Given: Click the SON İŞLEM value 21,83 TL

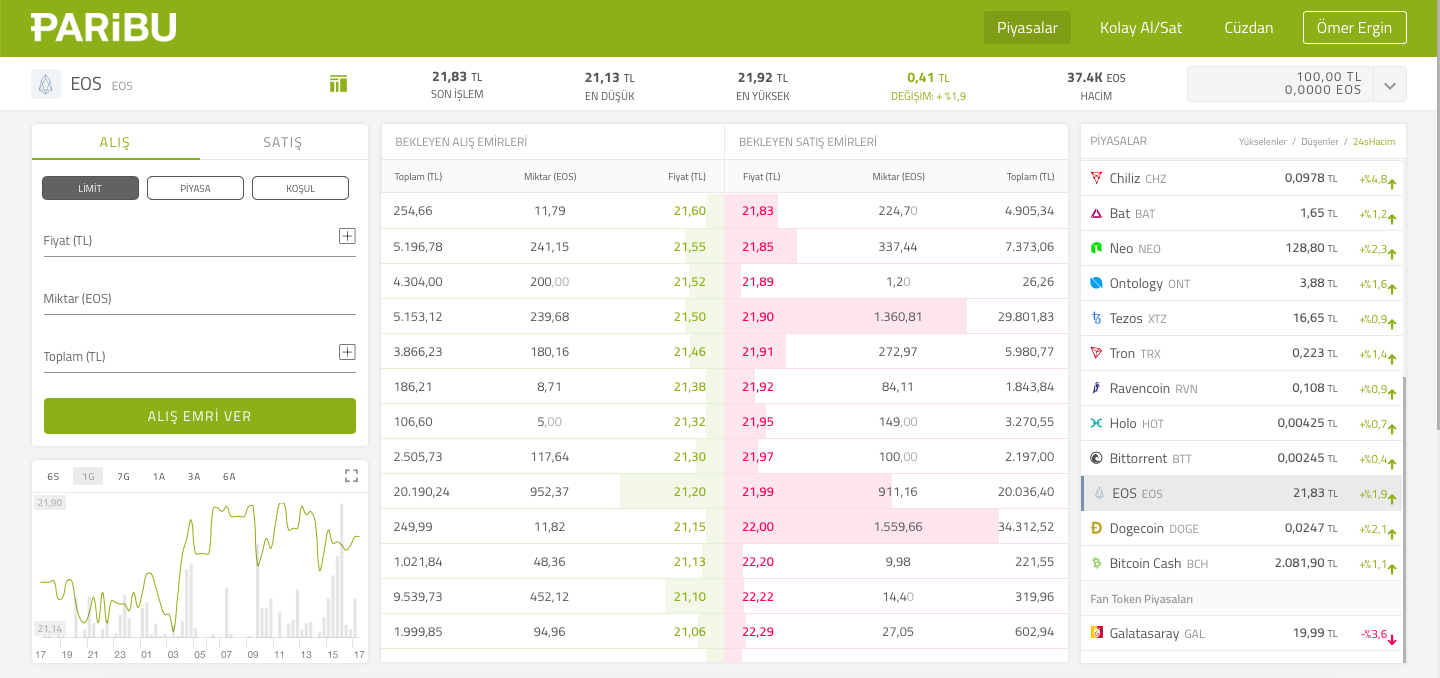Looking at the screenshot, I should pyautogui.click(x=457, y=76).
